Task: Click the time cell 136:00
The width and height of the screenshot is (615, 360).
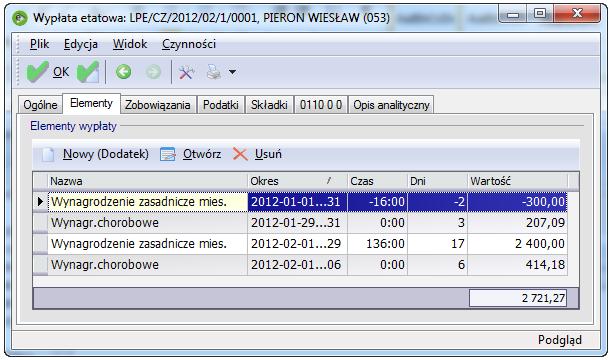Action: point(377,244)
